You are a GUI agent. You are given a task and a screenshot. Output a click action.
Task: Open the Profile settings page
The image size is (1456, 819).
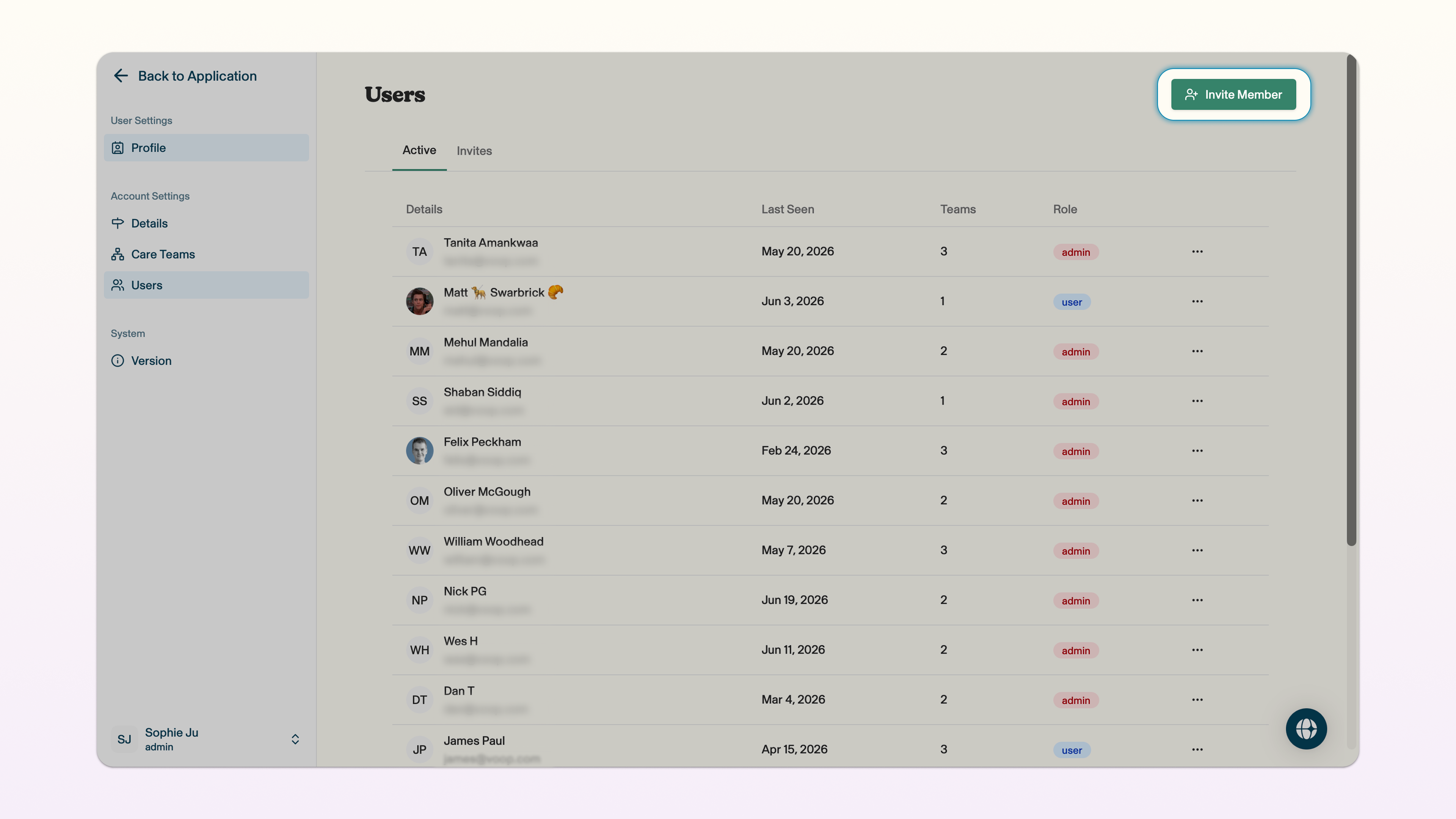pyautogui.click(x=206, y=147)
